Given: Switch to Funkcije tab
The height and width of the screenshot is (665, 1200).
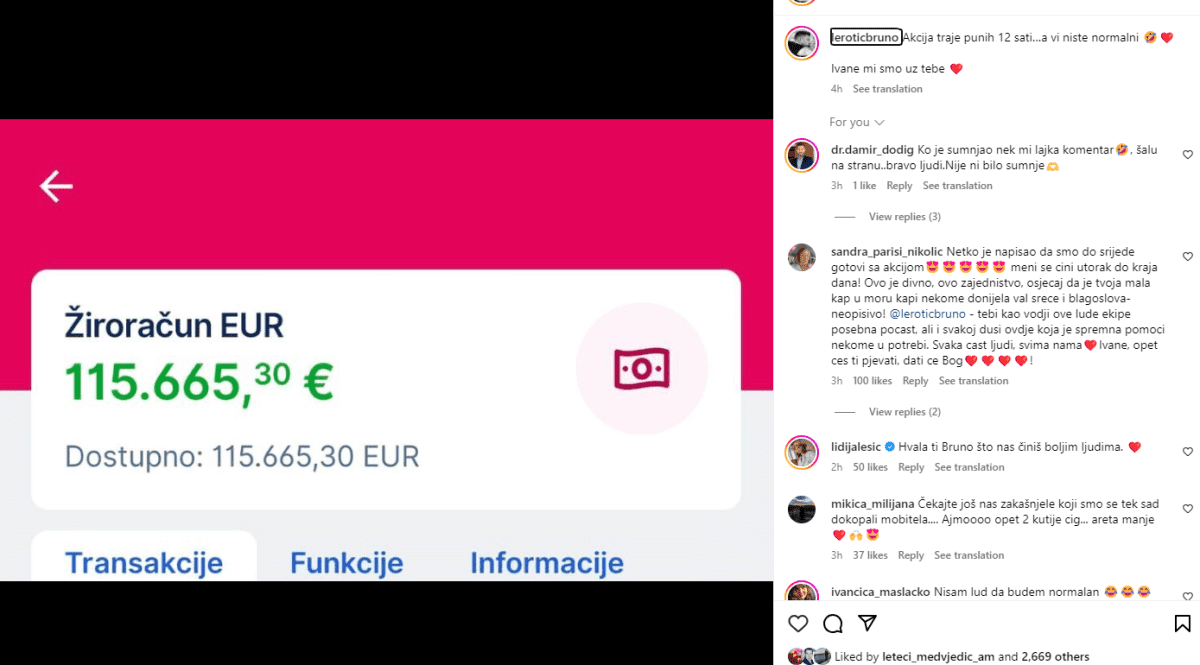Looking at the screenshot, I should click(347, 563).
